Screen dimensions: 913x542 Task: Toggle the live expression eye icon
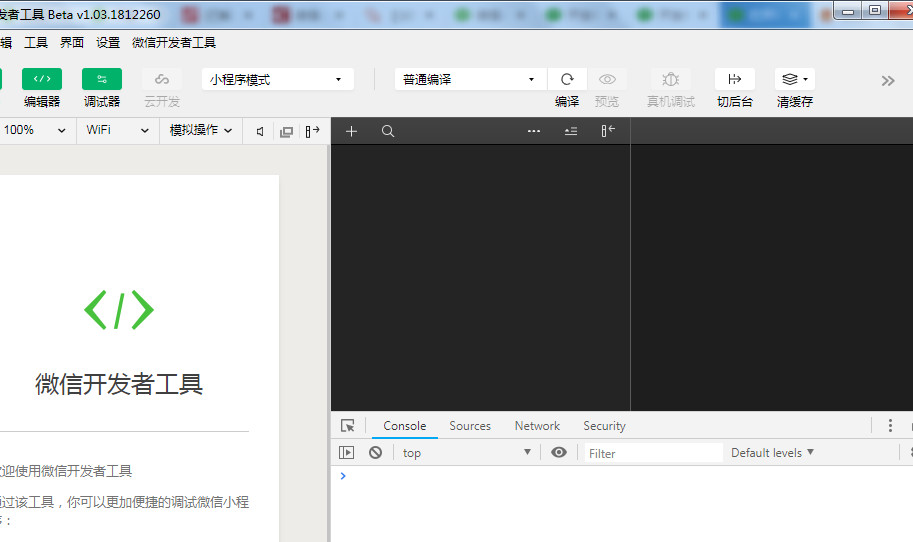[559, 452]
